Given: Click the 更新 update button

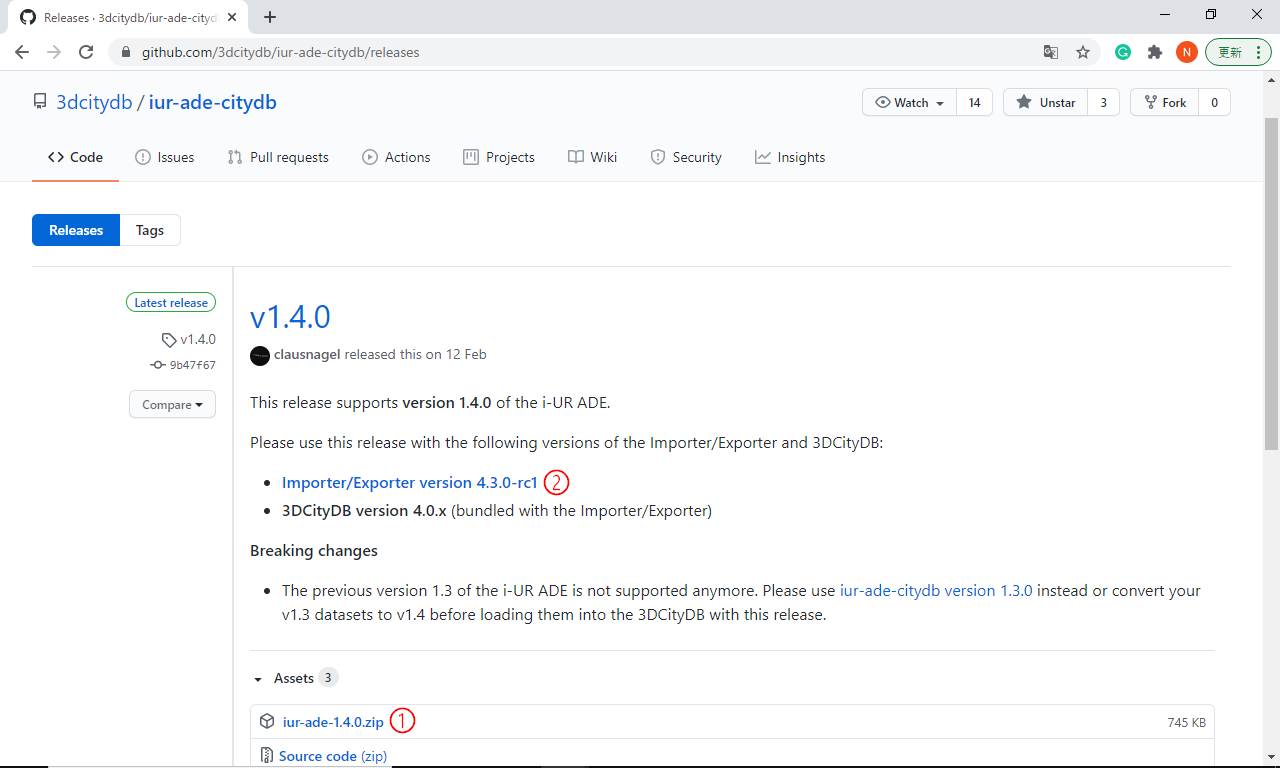Looking at the screenshot, I should point(1230,52).
